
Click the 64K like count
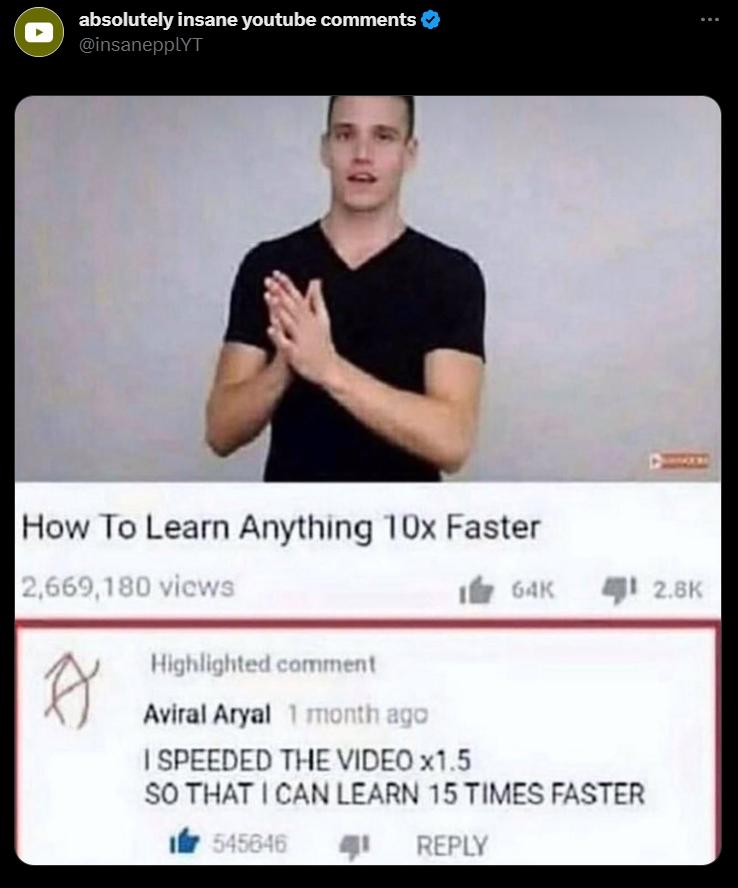(x=532, y=590)
